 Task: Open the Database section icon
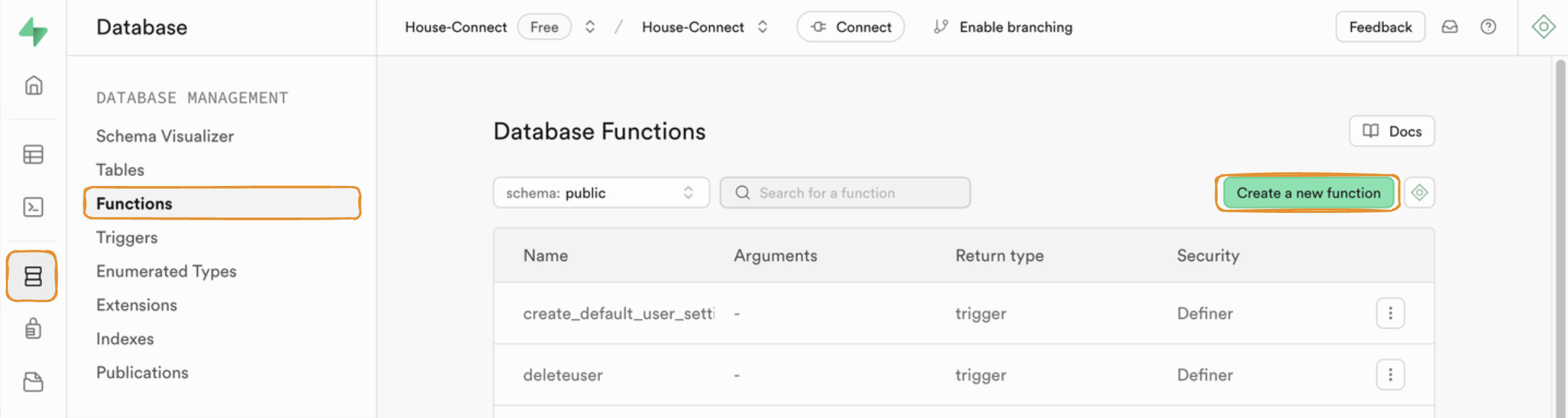click(x=33, y=276)
